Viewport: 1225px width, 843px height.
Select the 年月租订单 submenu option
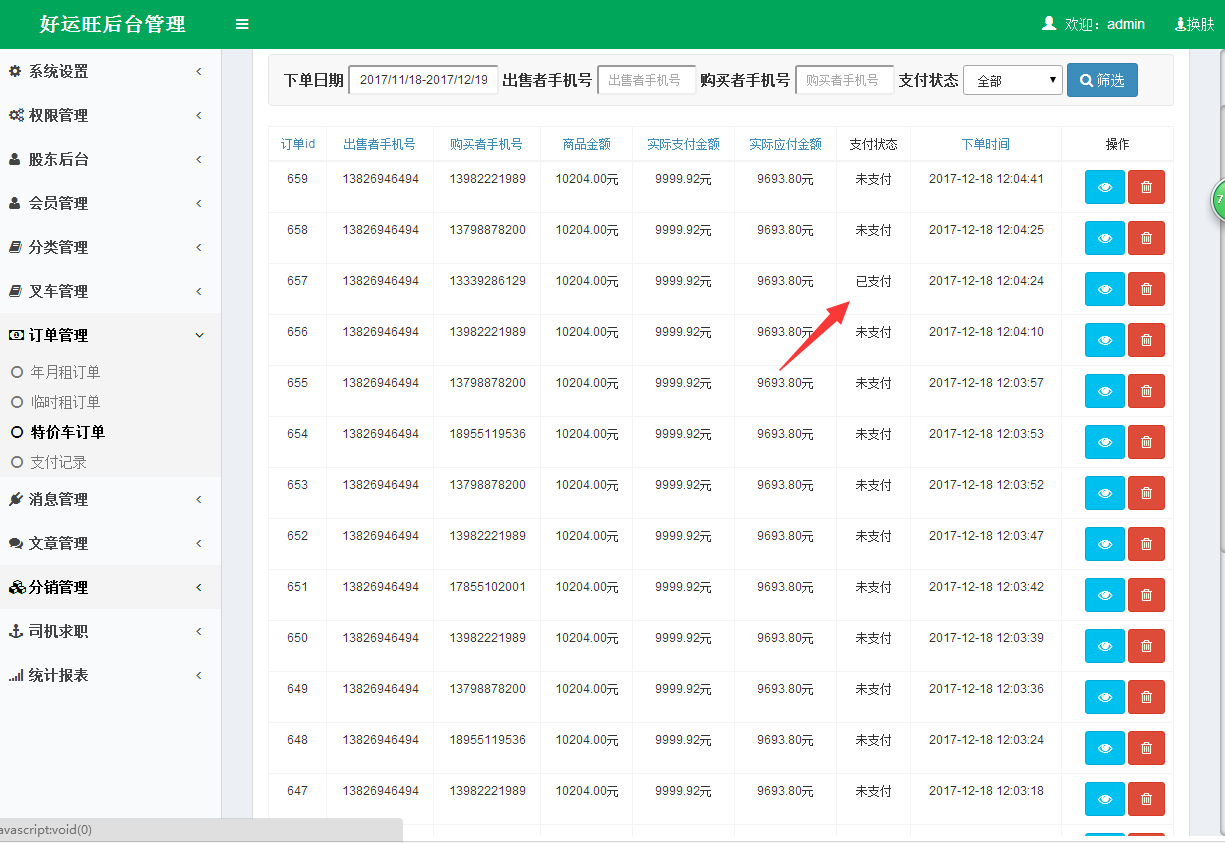pos(65,372)
